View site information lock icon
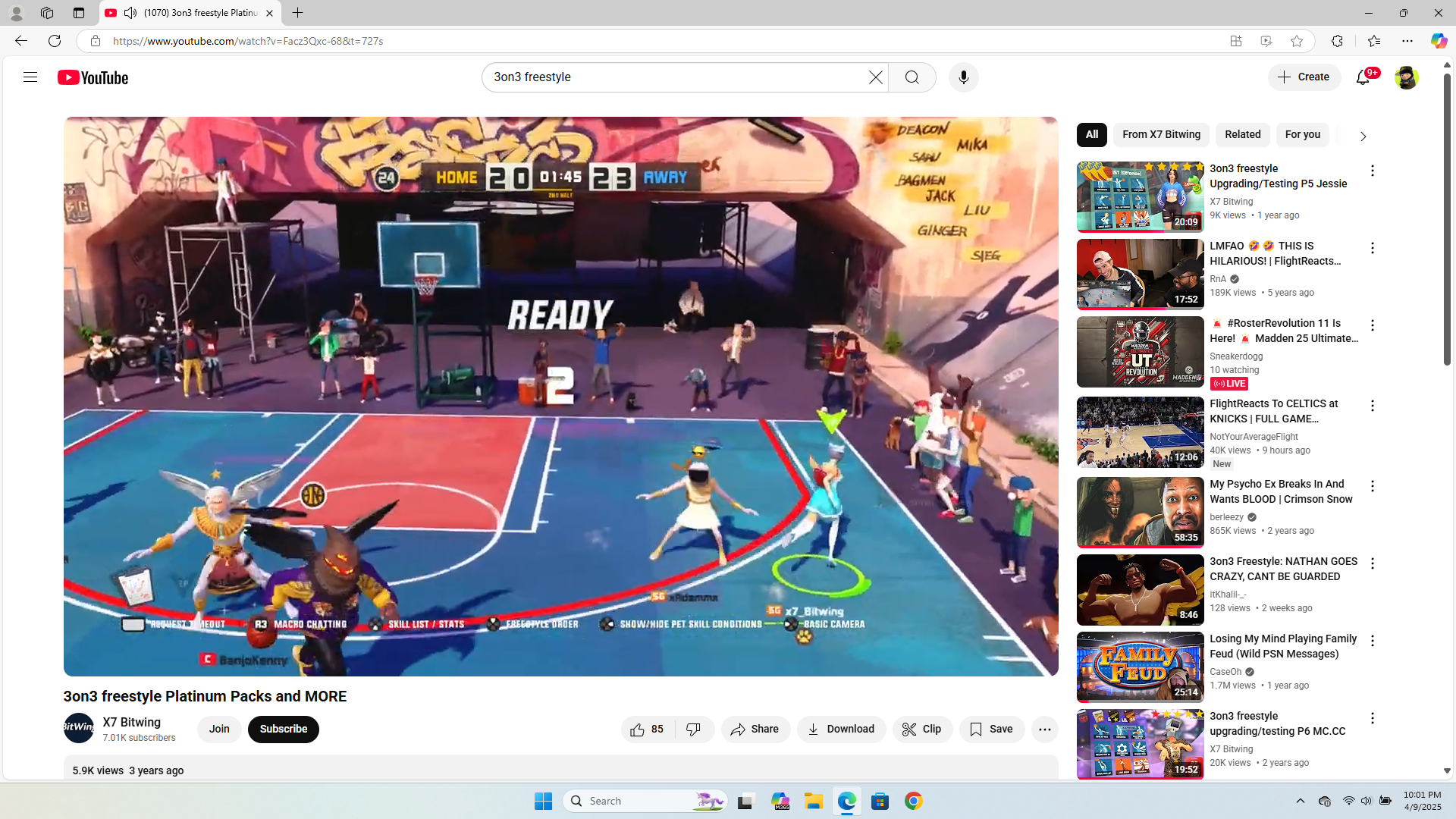The image size is (1456, 819). tap(95, 41)
